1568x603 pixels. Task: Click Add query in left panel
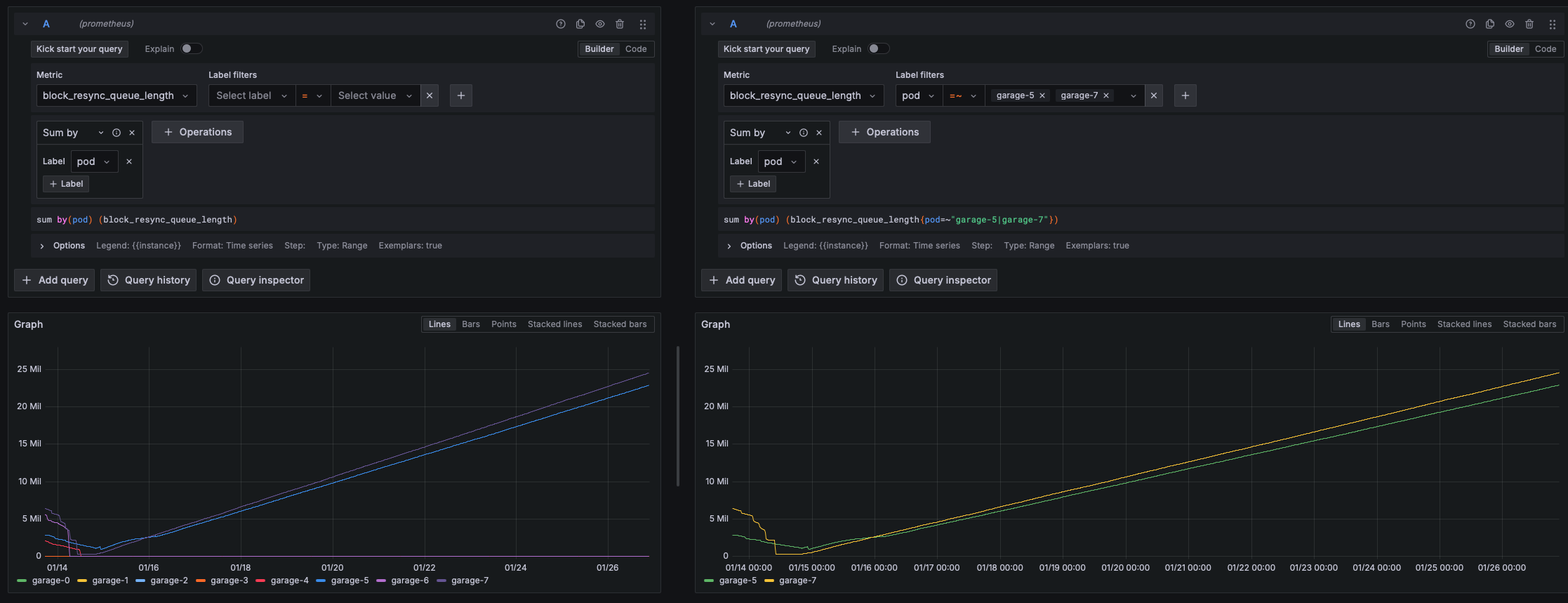pos(55,280)
